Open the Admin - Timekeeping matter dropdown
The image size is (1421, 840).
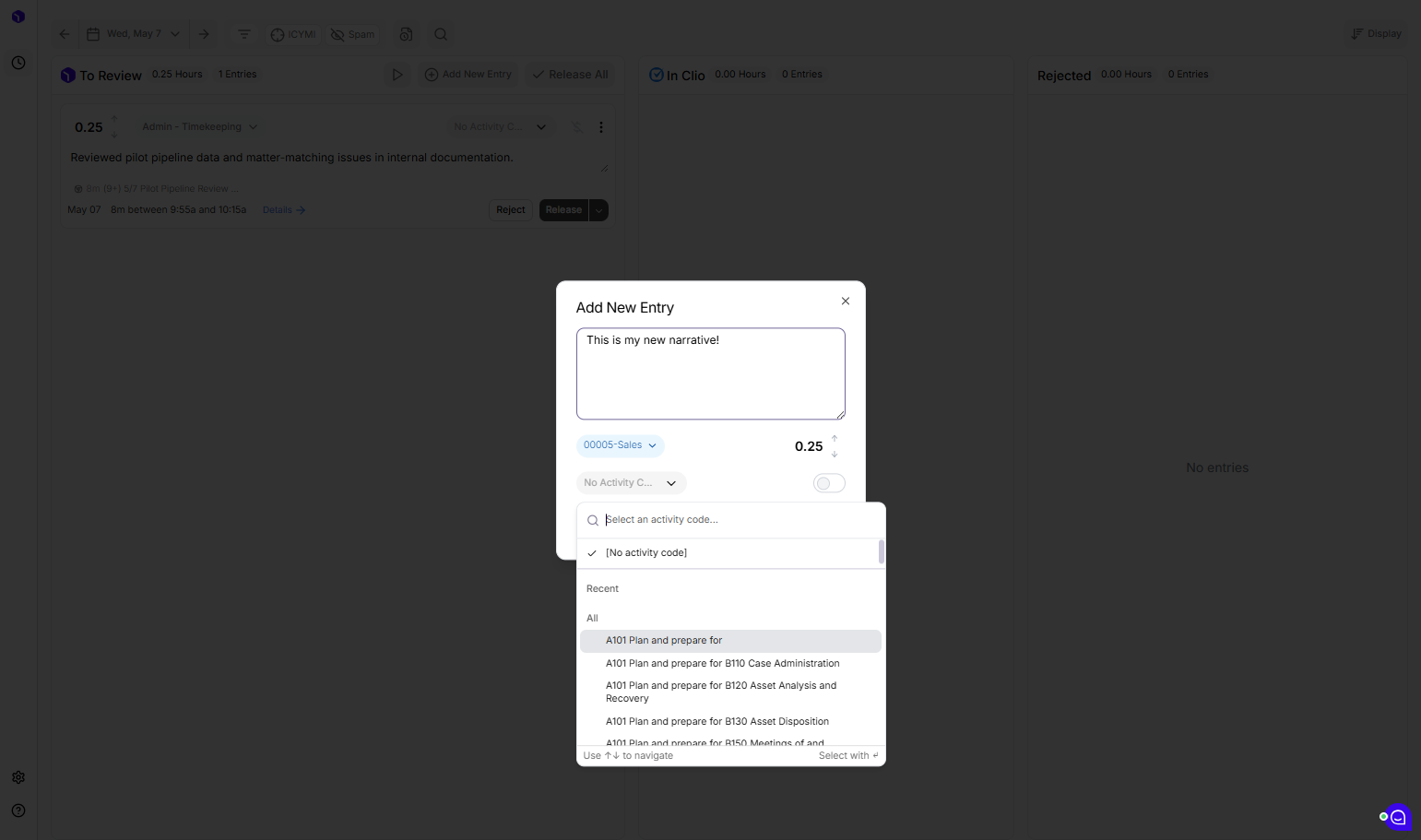pos(200,127)
